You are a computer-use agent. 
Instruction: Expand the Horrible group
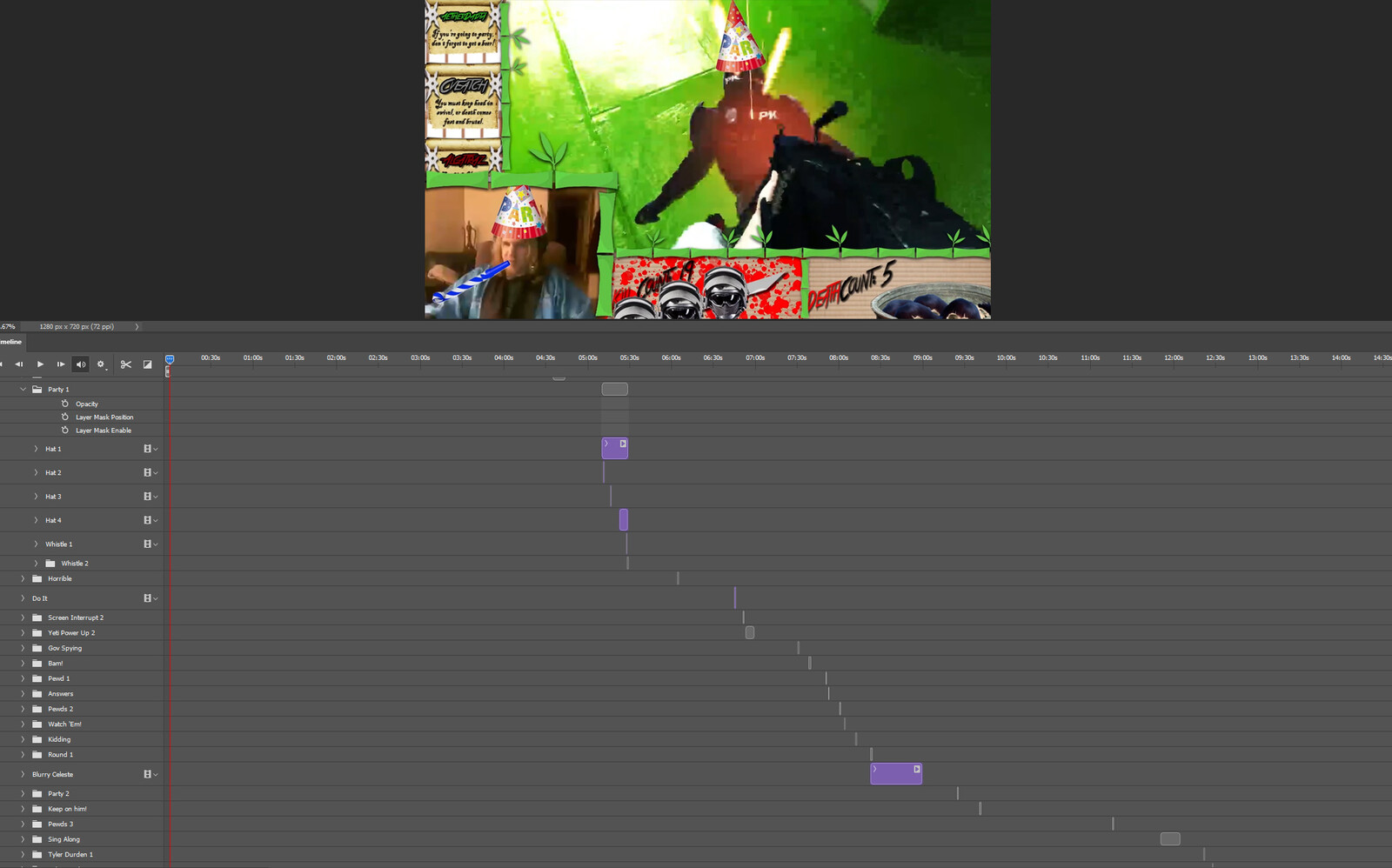[23, 578]
